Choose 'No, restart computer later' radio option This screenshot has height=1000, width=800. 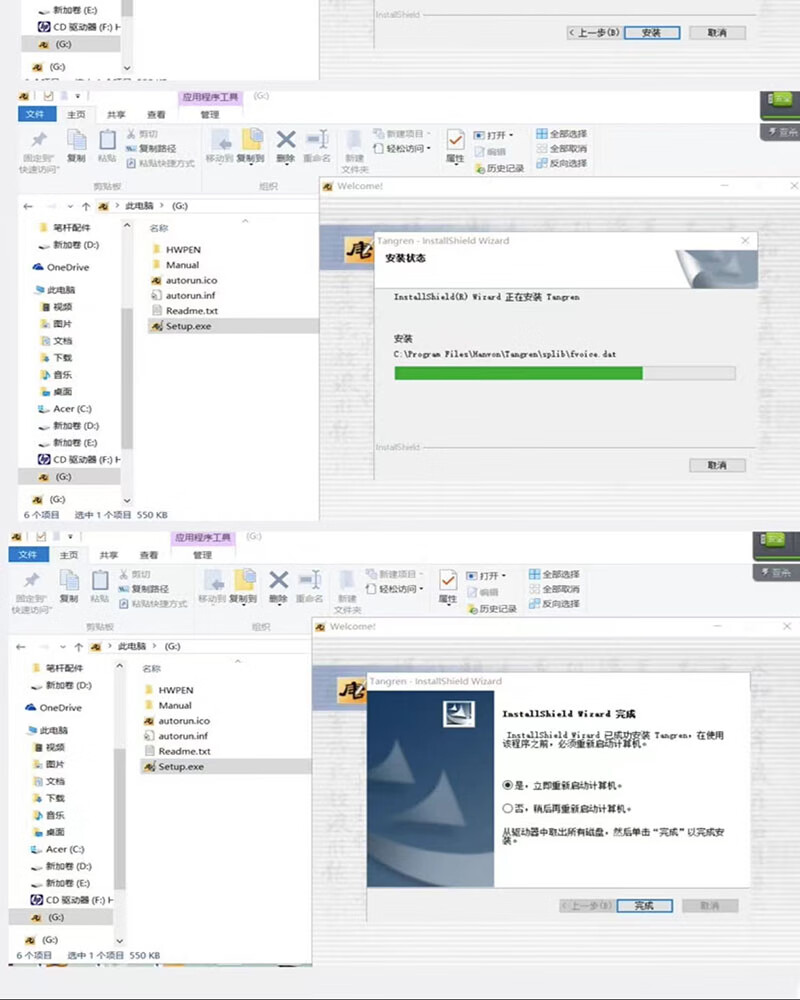pyautogui.click(x=508, y=808)
